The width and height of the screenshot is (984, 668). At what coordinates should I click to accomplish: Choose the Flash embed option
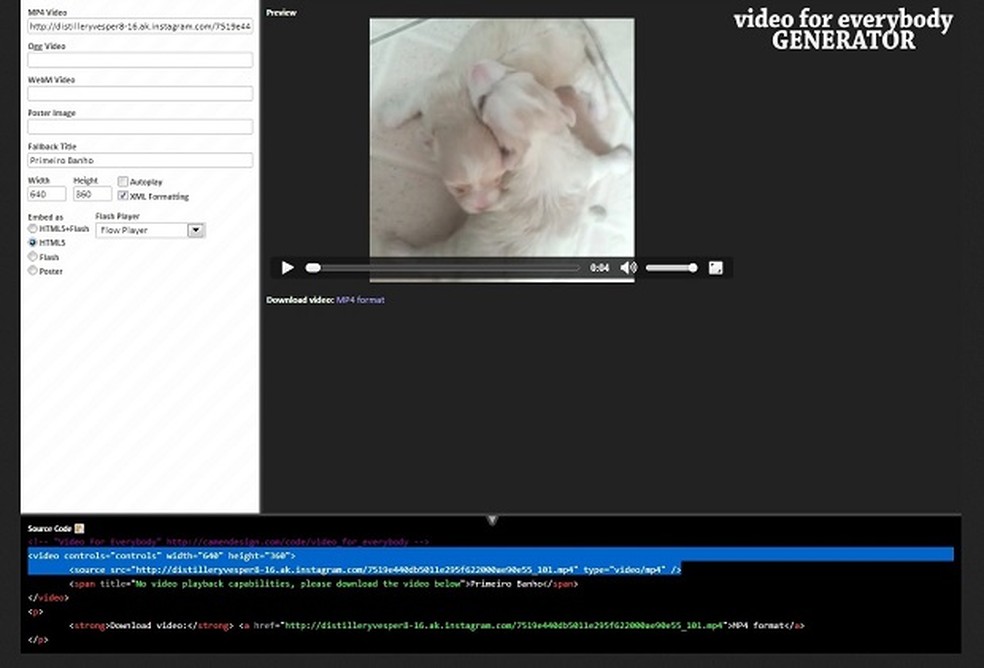tap(32, 257)
